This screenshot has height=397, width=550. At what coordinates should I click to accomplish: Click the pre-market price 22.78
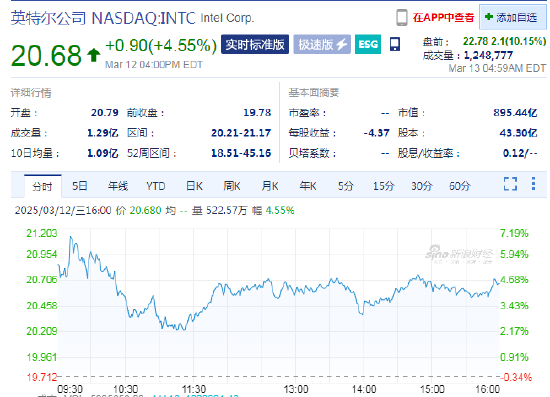coord(475,41)
